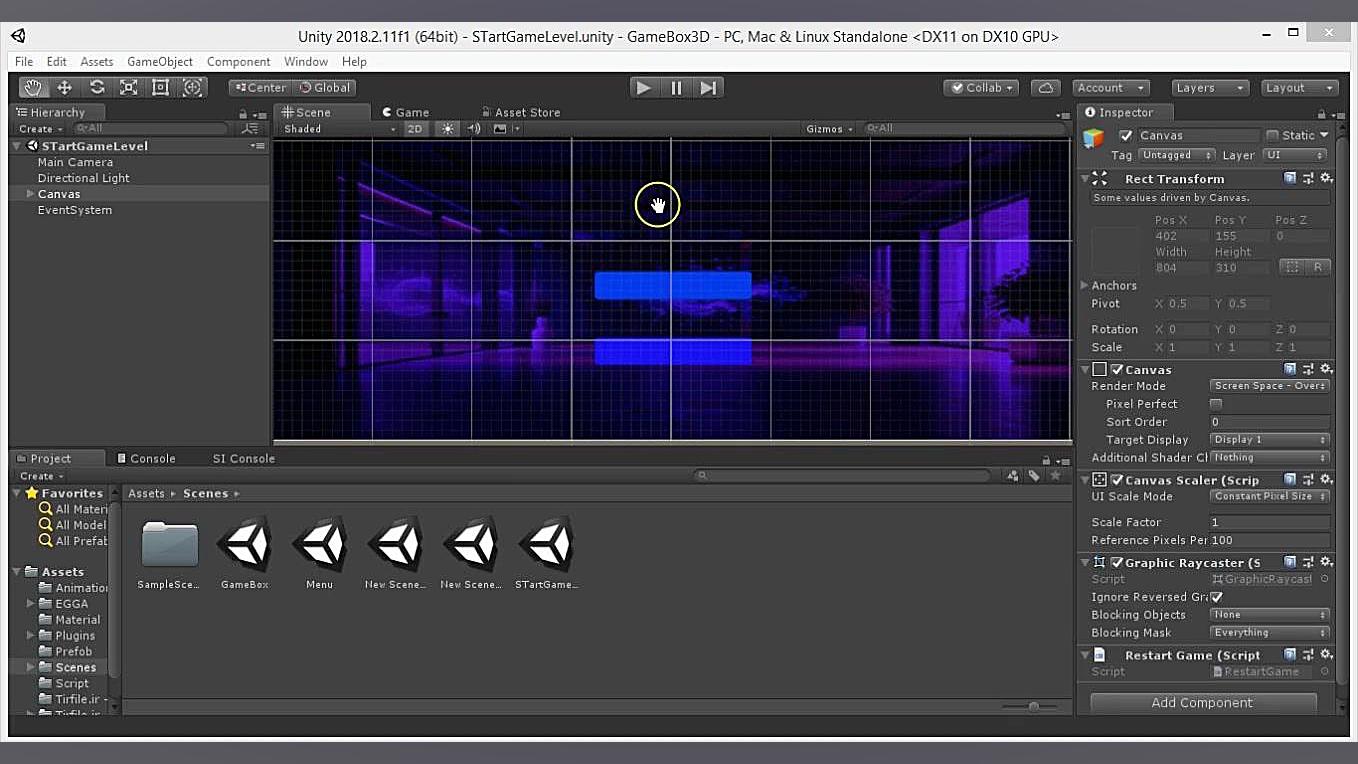The image size is (1358, 764).
Task: Open the Canvas component gear menu
Action: click(x=1326, y=370)
